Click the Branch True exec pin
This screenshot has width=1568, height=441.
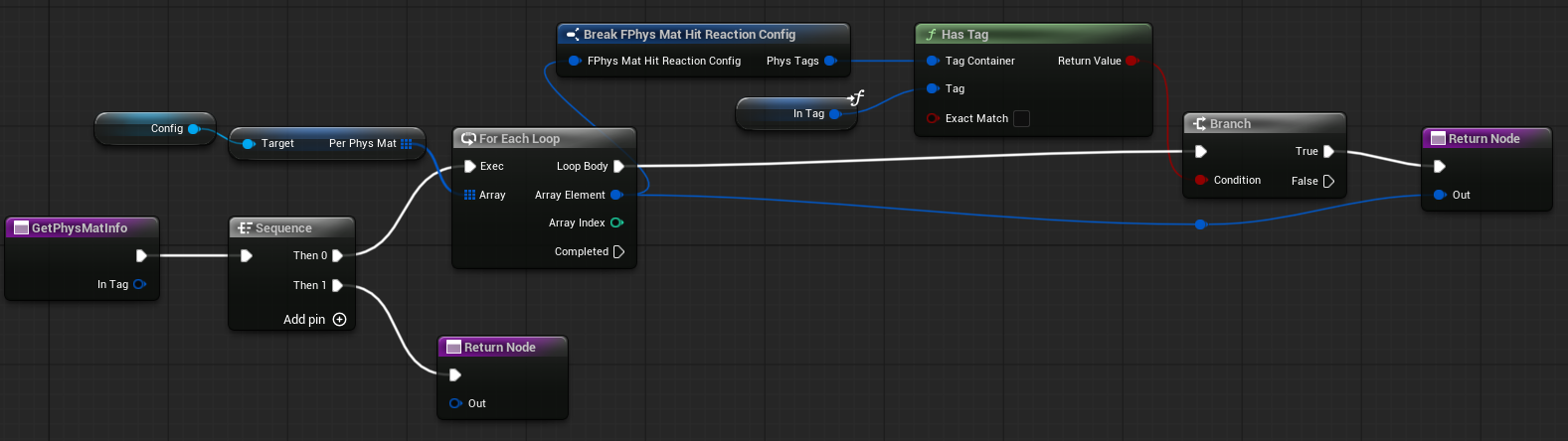pyautogui.click(x=1328, y=151)
